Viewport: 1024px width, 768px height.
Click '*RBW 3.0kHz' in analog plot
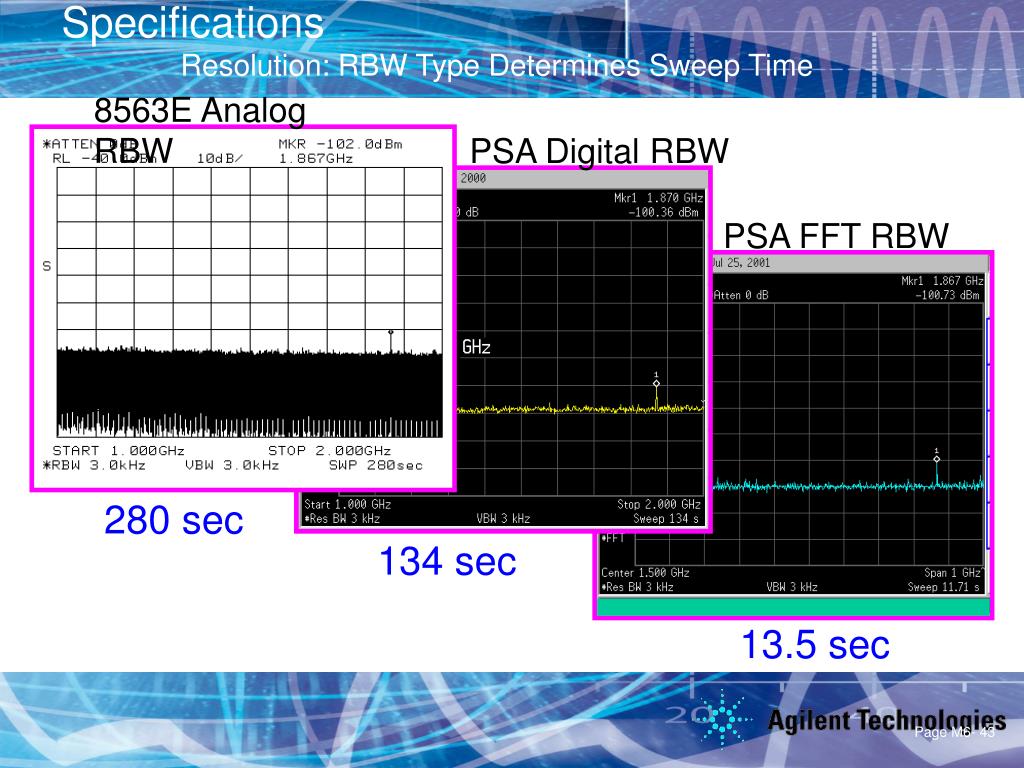point(94,466)
